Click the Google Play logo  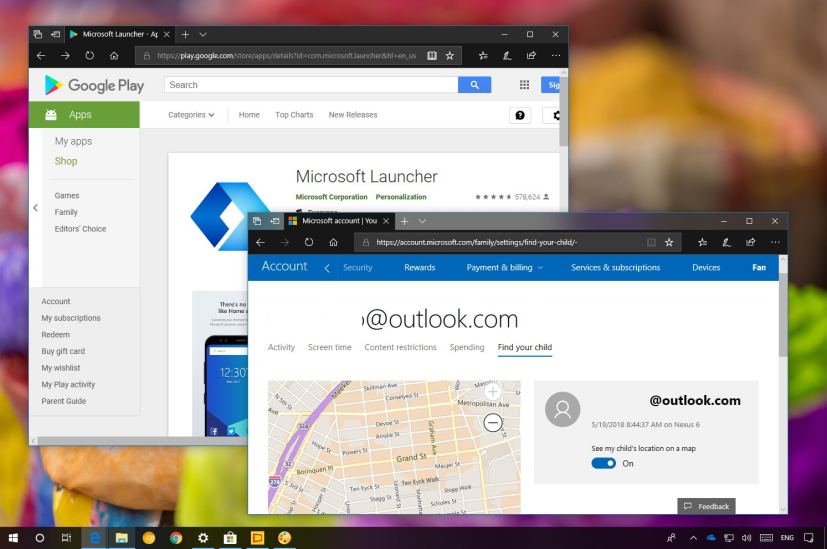coord(94,85)
